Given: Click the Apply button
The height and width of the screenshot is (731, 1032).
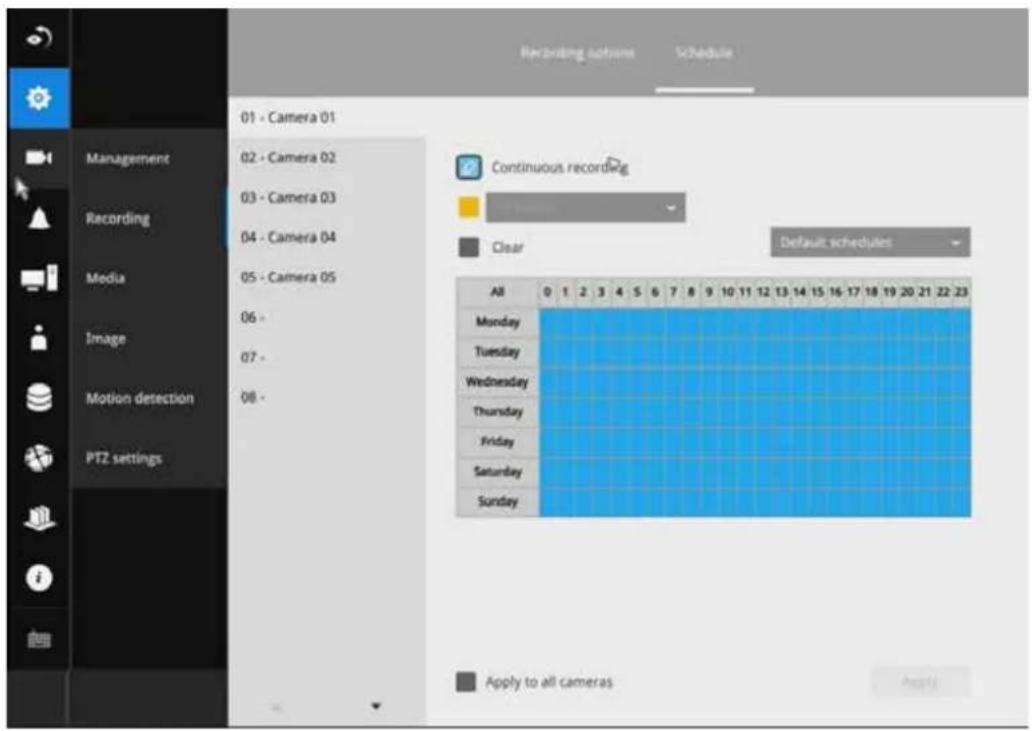Looking at the screenshot, I should point(920,682).
